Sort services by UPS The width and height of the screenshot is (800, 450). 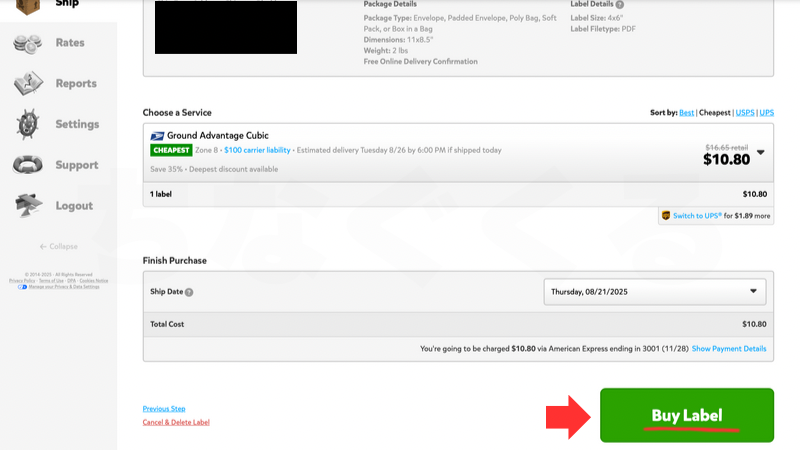click(767, 113)
